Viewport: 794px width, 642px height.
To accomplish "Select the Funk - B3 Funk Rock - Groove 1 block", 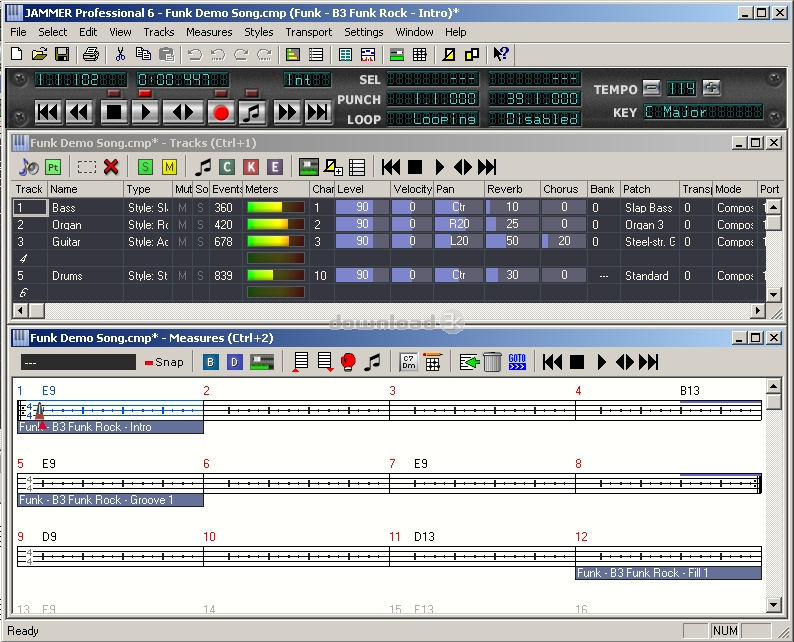I will click(110, 500).
